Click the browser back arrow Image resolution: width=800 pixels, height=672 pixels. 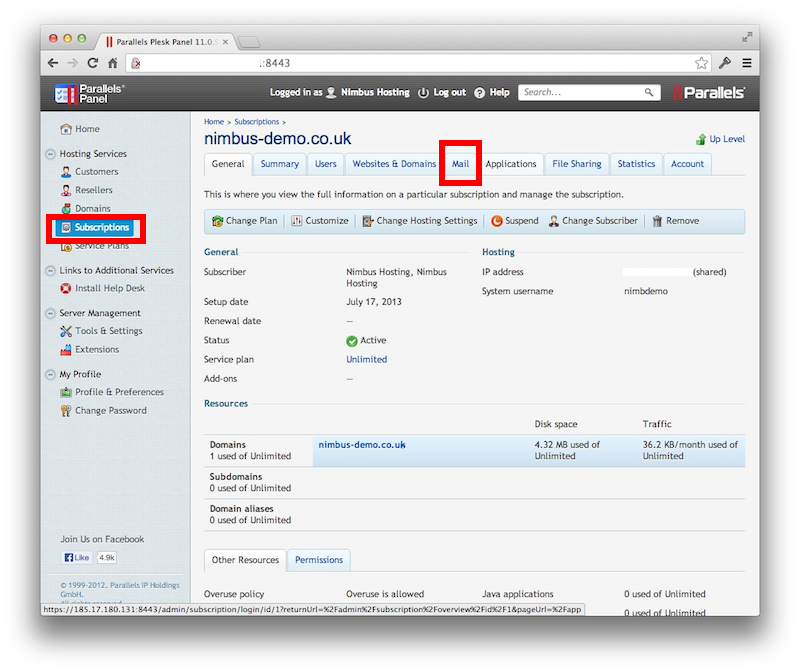pyautogui.click(x=53, y=63)
